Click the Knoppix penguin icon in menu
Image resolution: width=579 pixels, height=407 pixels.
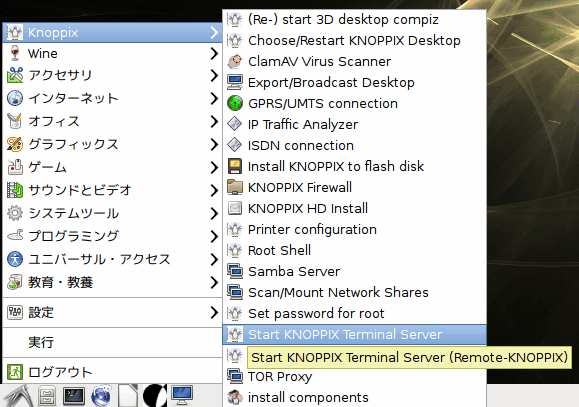[x=15, y=33]
